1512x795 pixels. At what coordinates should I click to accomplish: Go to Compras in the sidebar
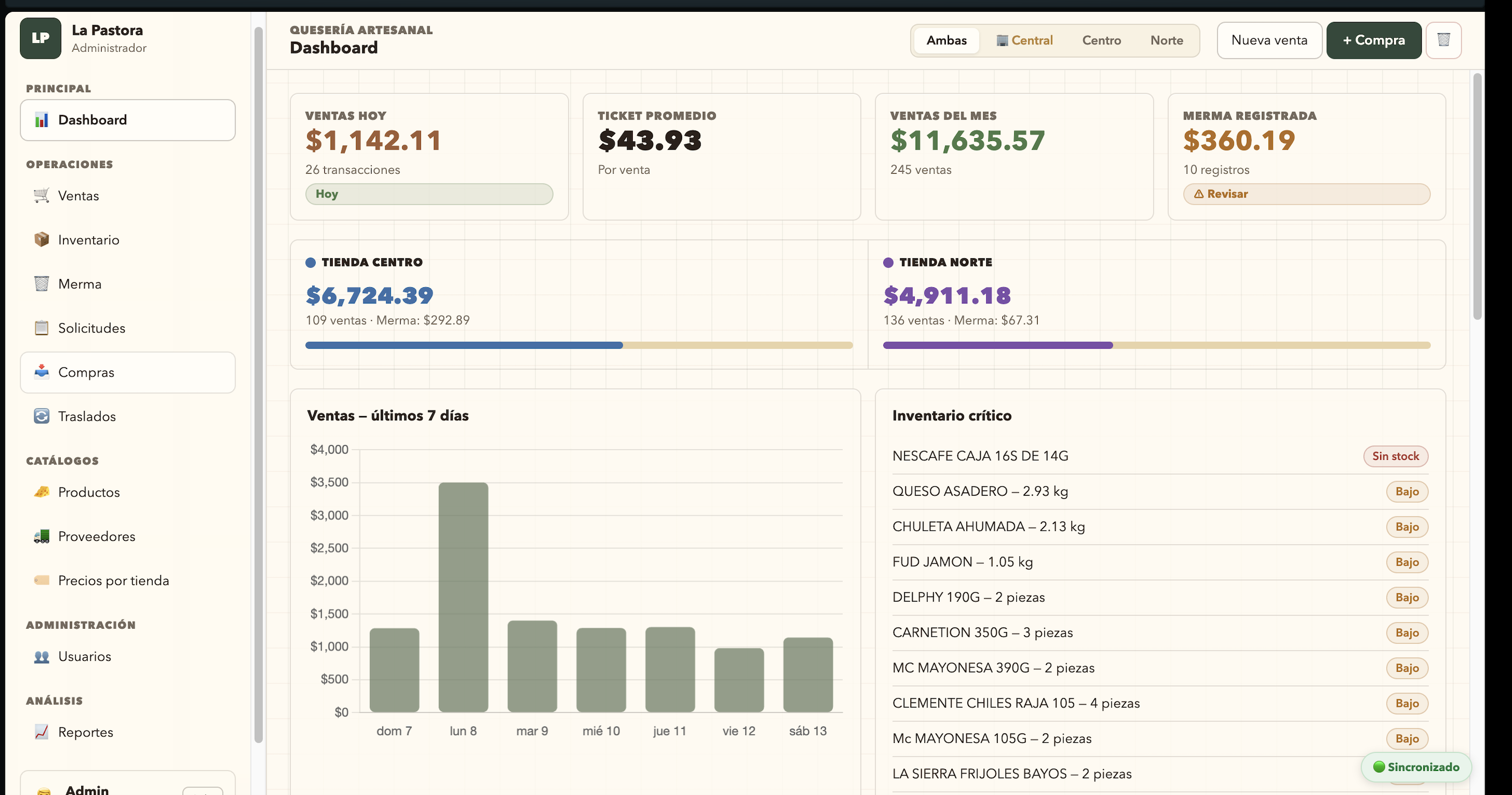coord(128,372)
